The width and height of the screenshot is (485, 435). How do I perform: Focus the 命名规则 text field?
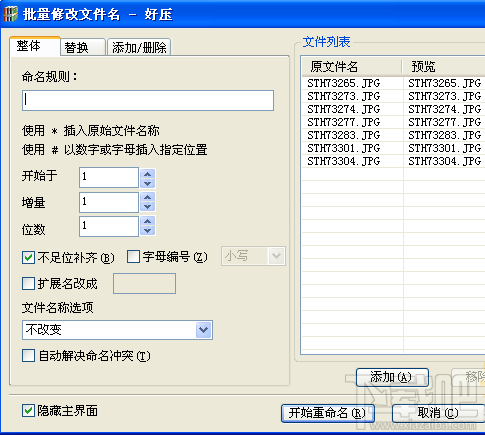pyautogui.click(x=148, y=100)
